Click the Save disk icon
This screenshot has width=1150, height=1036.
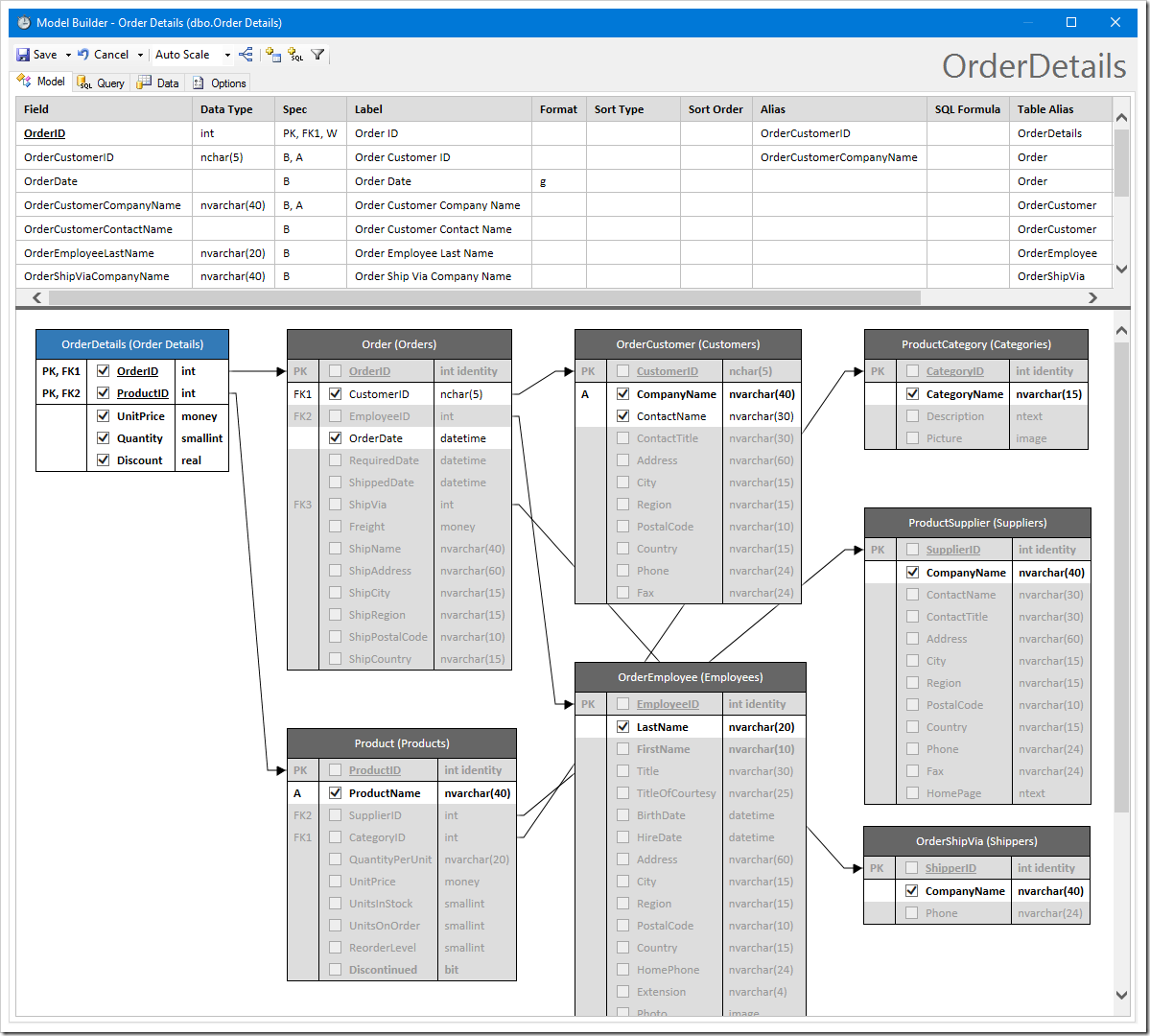pyautogui.click(x=24, y=55)
